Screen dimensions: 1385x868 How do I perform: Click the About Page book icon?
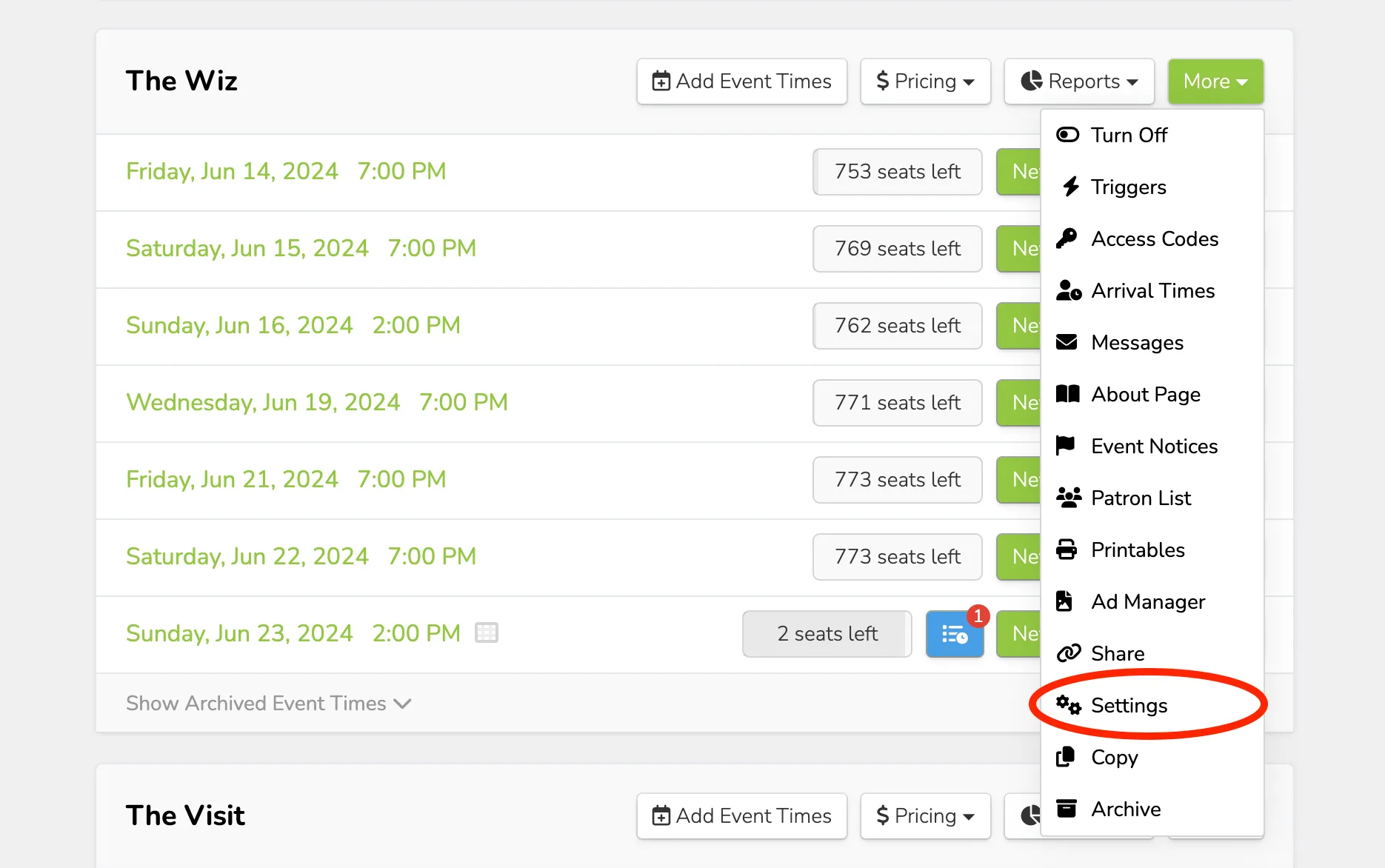(1067, 394)
